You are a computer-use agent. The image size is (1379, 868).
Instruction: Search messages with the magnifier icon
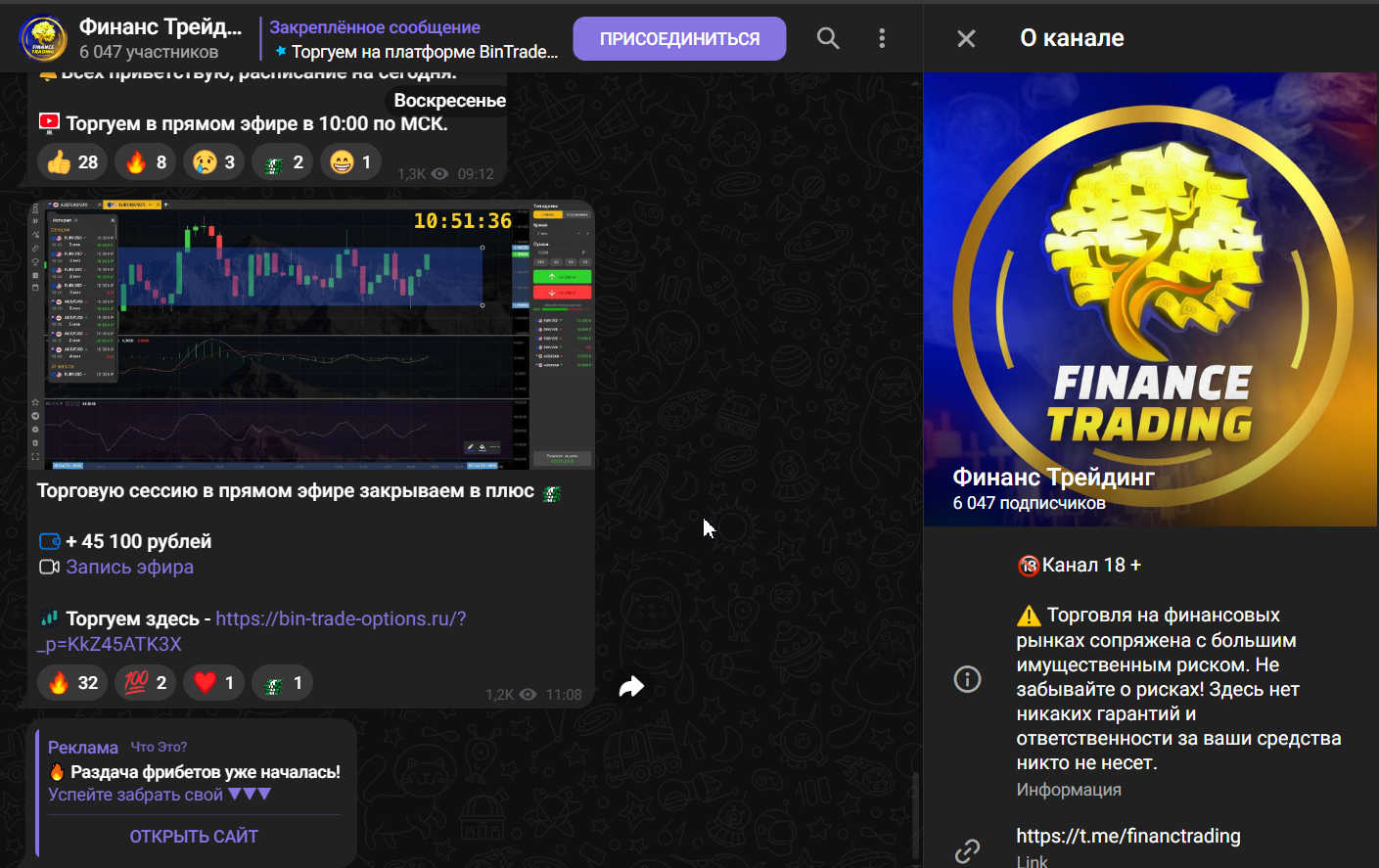click(x=828, y=38)
